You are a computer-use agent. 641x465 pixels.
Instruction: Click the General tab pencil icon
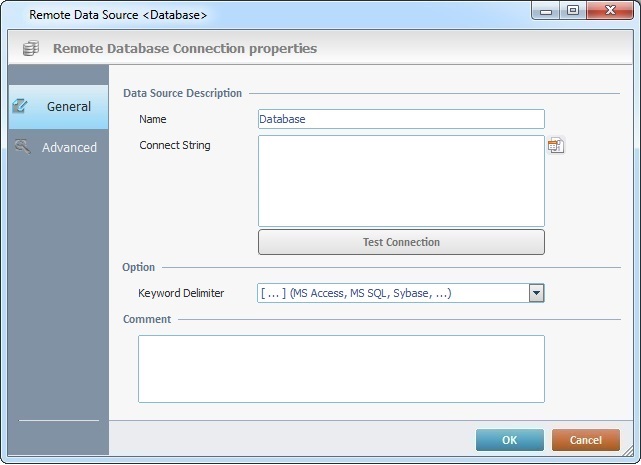coord(20,106)
